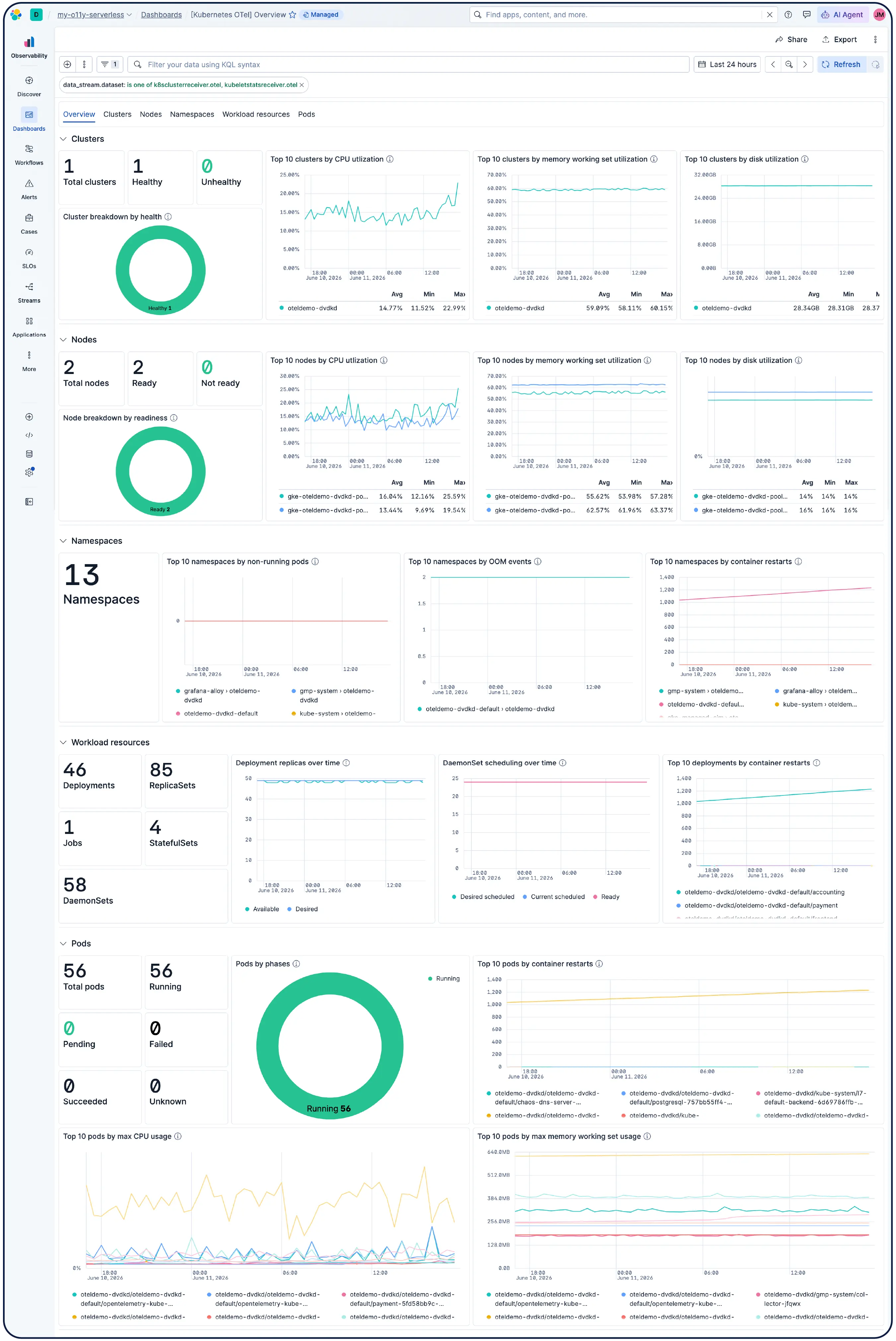Open info icon for Pods by phases
The height and width of the screenshot is (1341, 896).
(296, 964)
